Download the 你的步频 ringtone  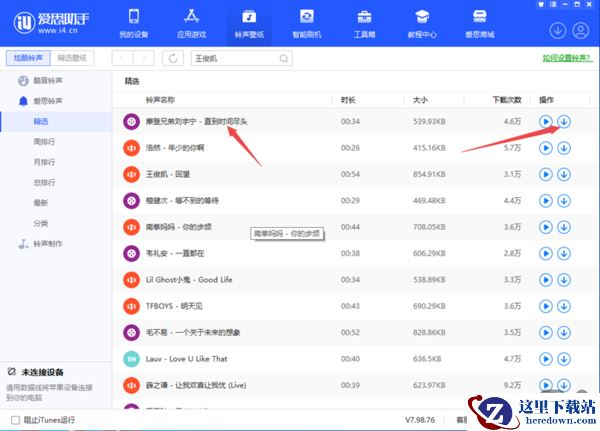pos(564,227)
